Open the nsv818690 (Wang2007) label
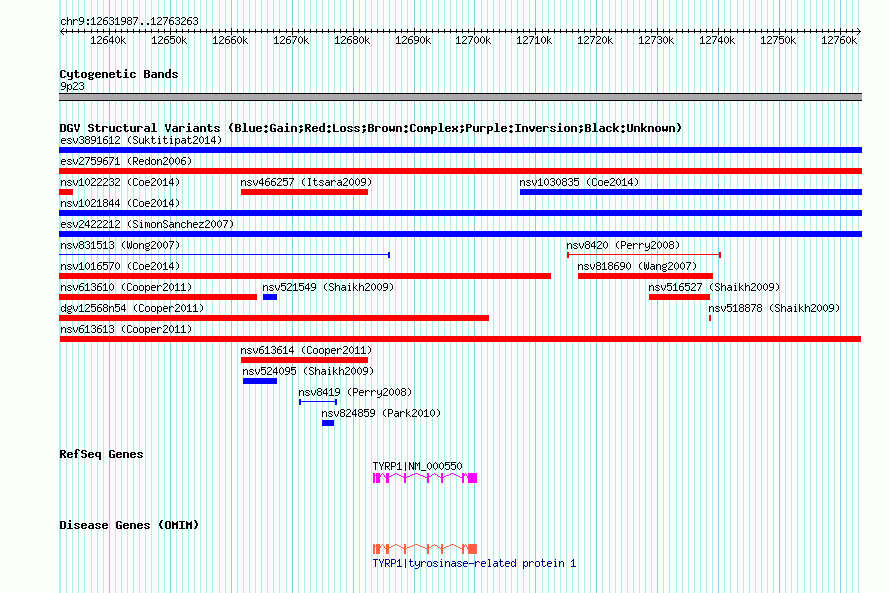This screenshot has width=890, height=593. (637, 266)
